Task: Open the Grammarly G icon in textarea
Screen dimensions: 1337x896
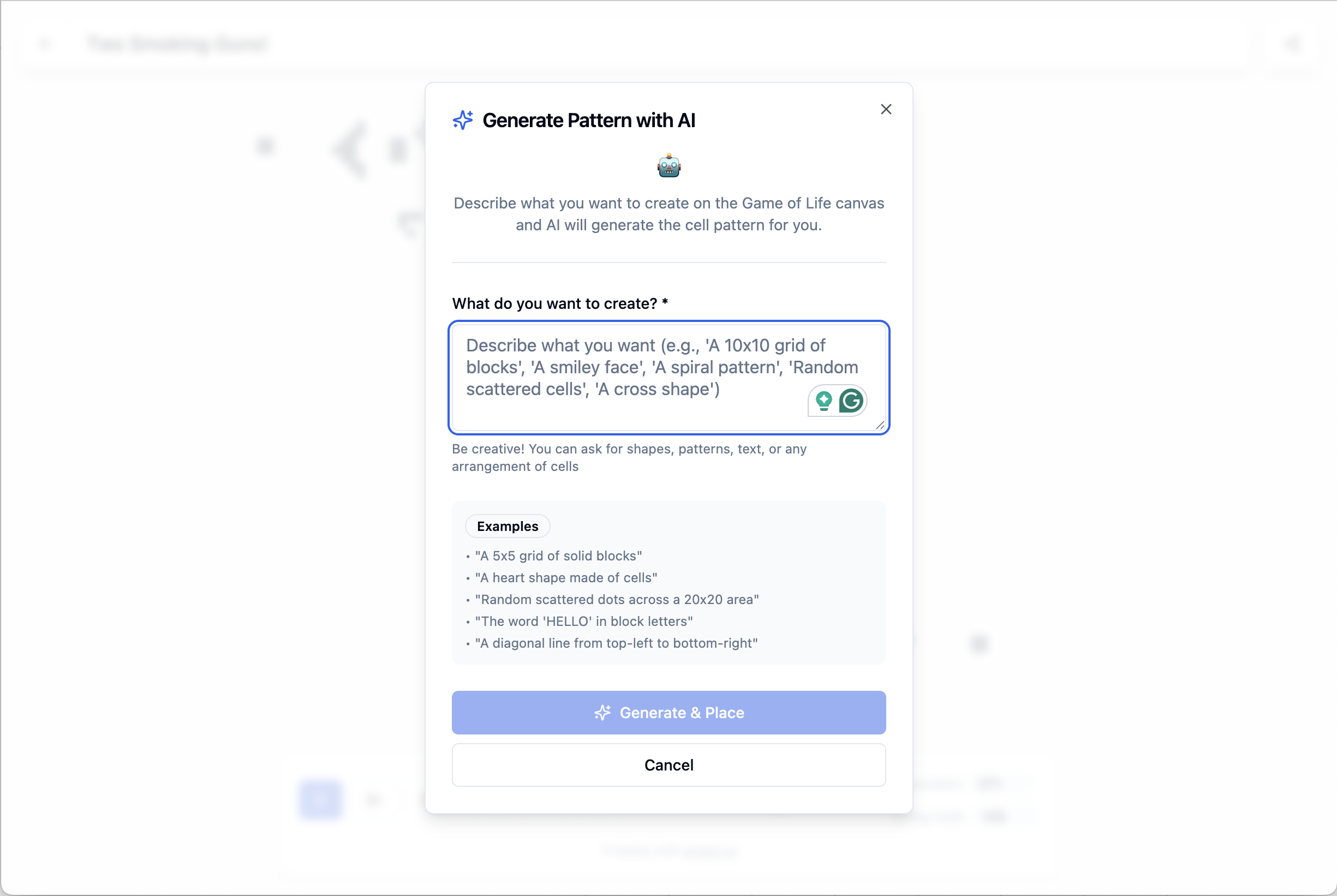Action: 851,401
